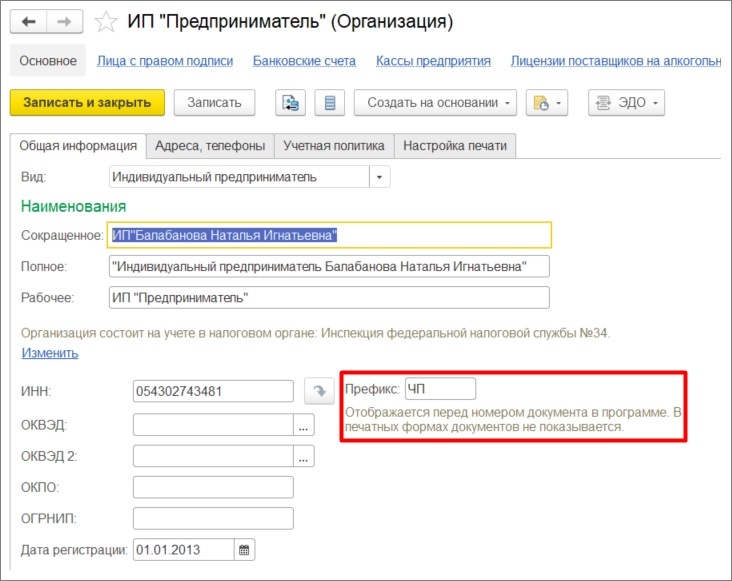Click the Дата регистрации date field
Screen dimensions: 732x581
183,550
